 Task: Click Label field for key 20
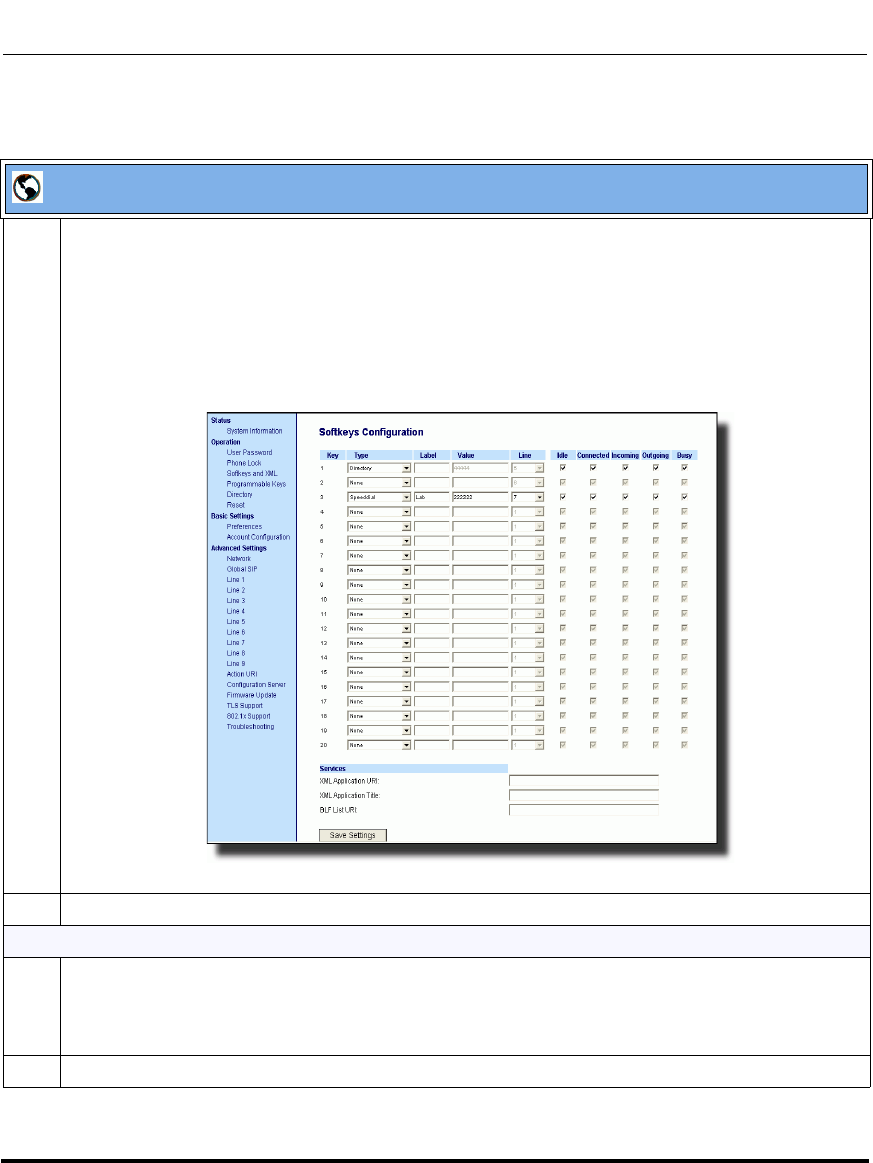point(432,745)
